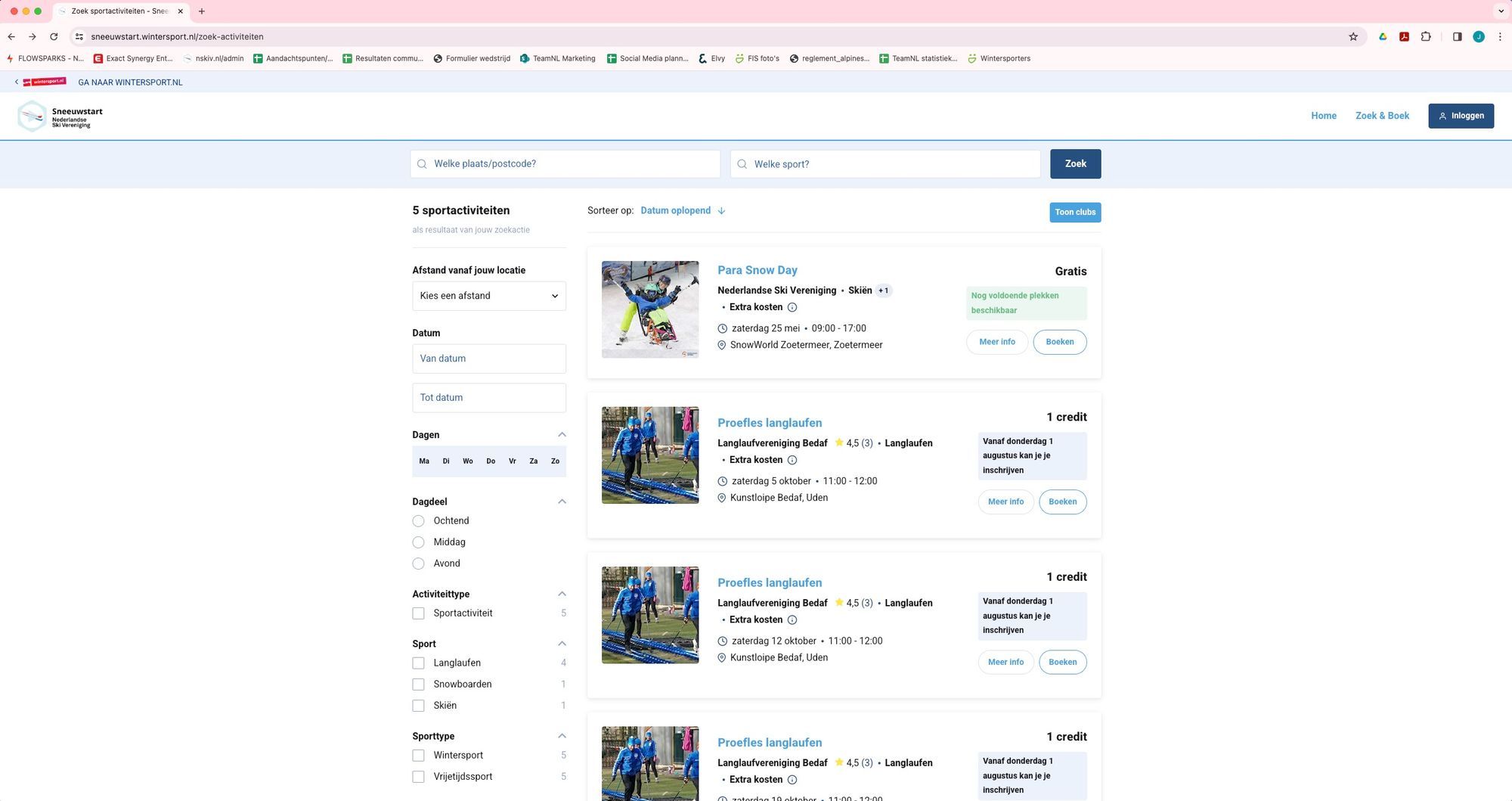Open the Wintersporters bookmark

click(999, 58)
